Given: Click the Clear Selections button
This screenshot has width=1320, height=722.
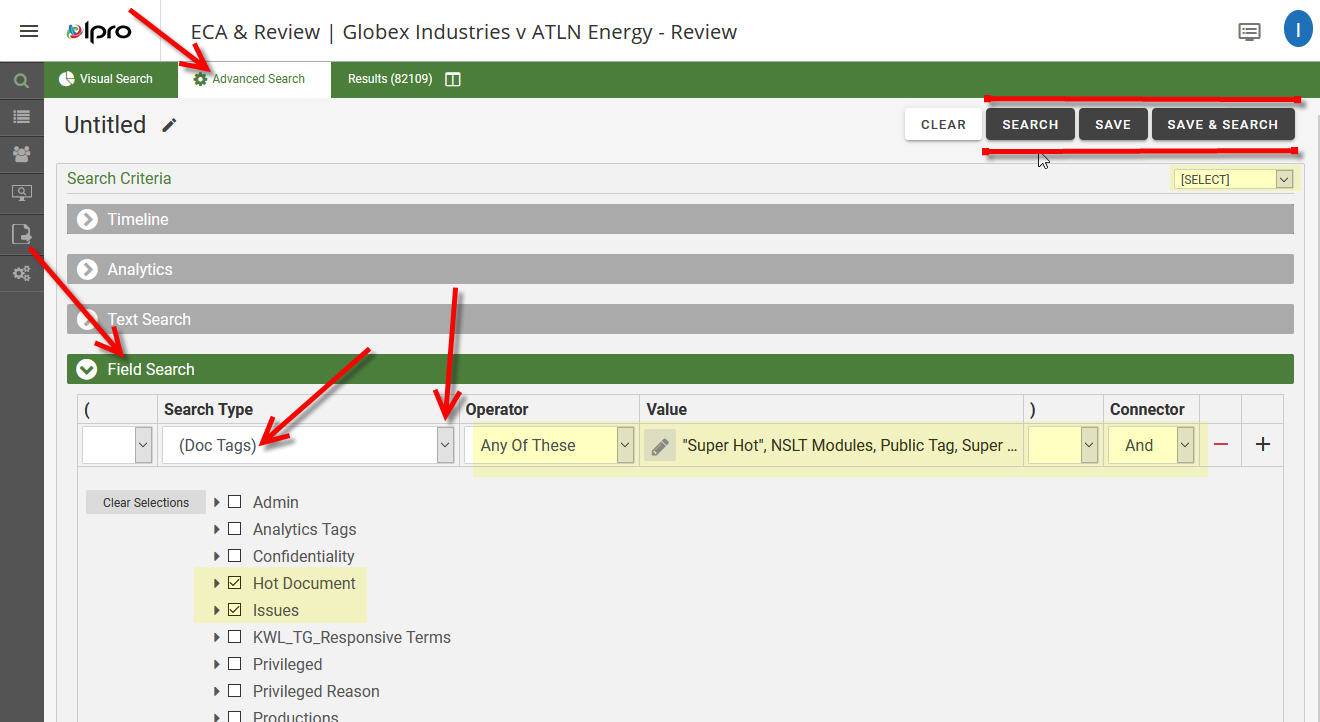Looking at the screenshot, I should click(146, 503).
